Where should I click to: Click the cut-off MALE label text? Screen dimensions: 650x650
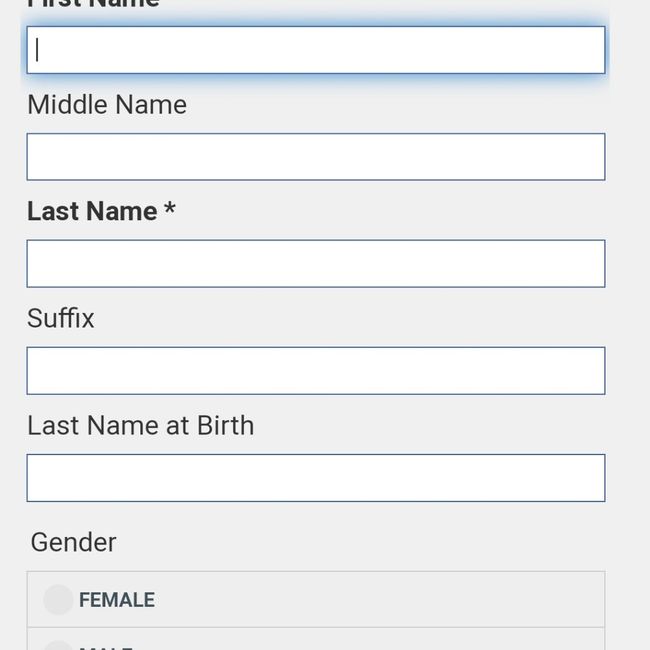(106, 646)
